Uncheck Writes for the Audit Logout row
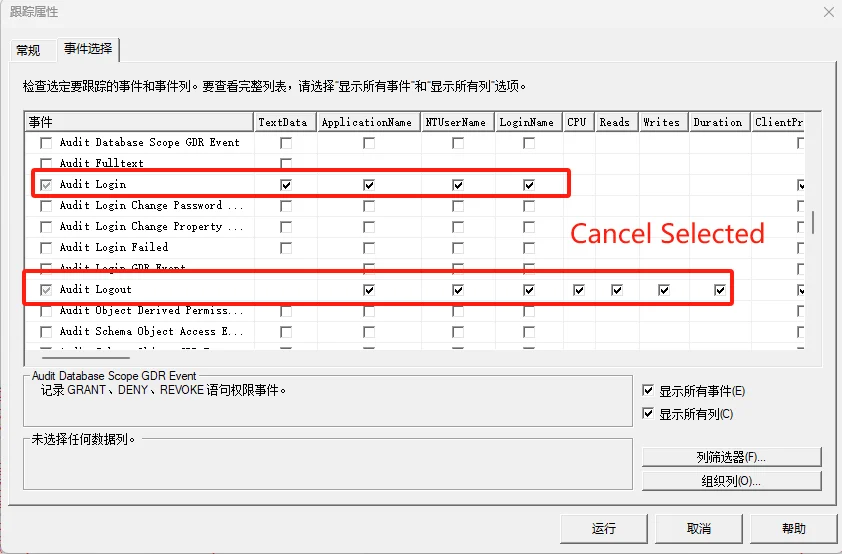The height and width of the screenshot is (554, 842). coord(664,290)
